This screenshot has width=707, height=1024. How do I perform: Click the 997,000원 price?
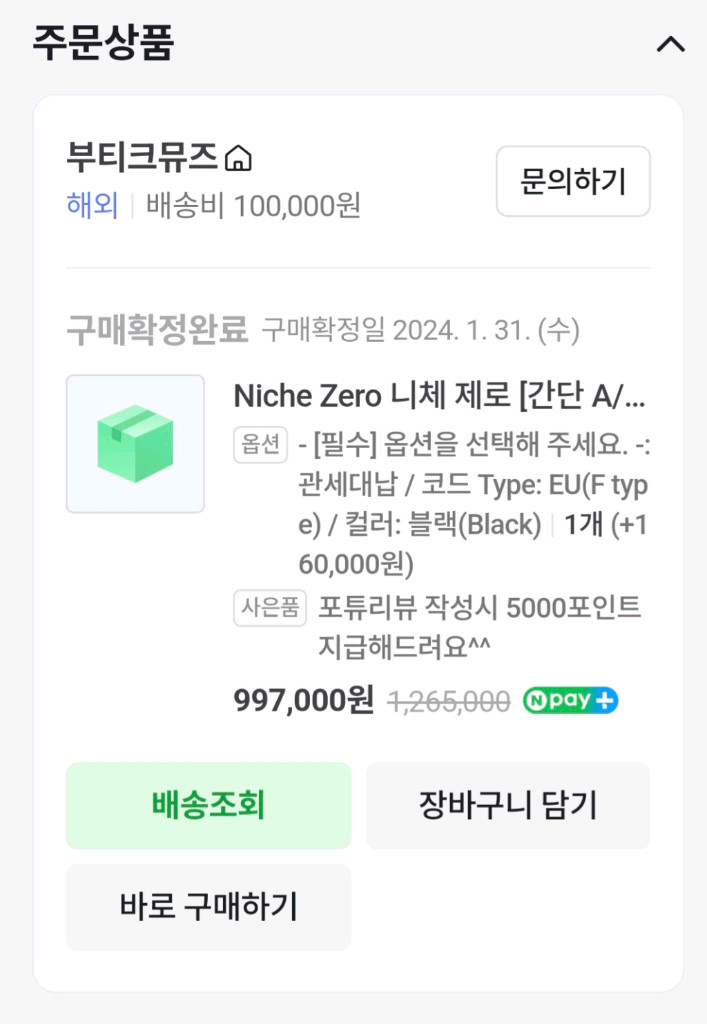tap(304, 701)
